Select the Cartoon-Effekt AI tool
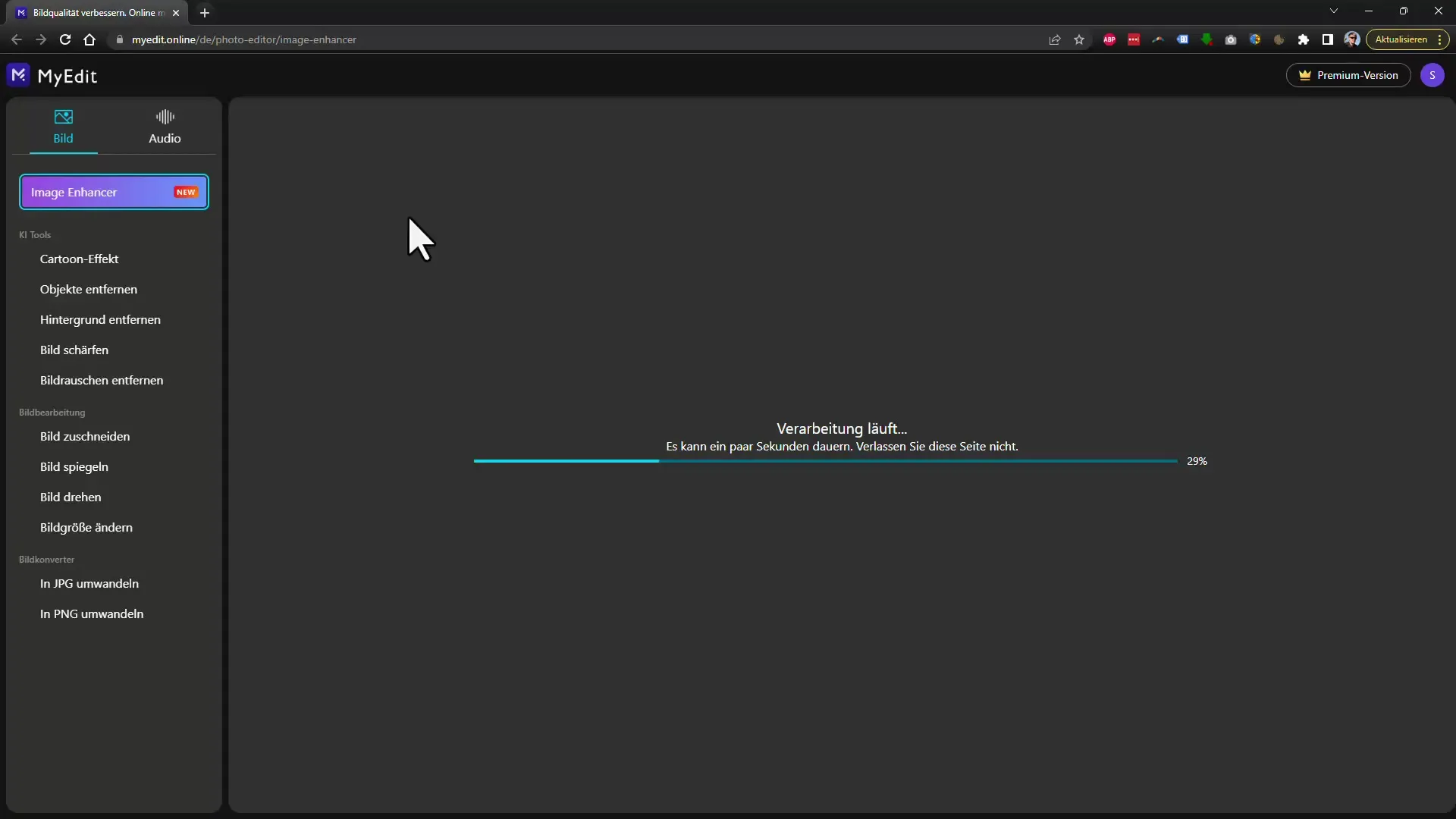The height and width of the screenshot is (819, 1456). tap(79, 258)
